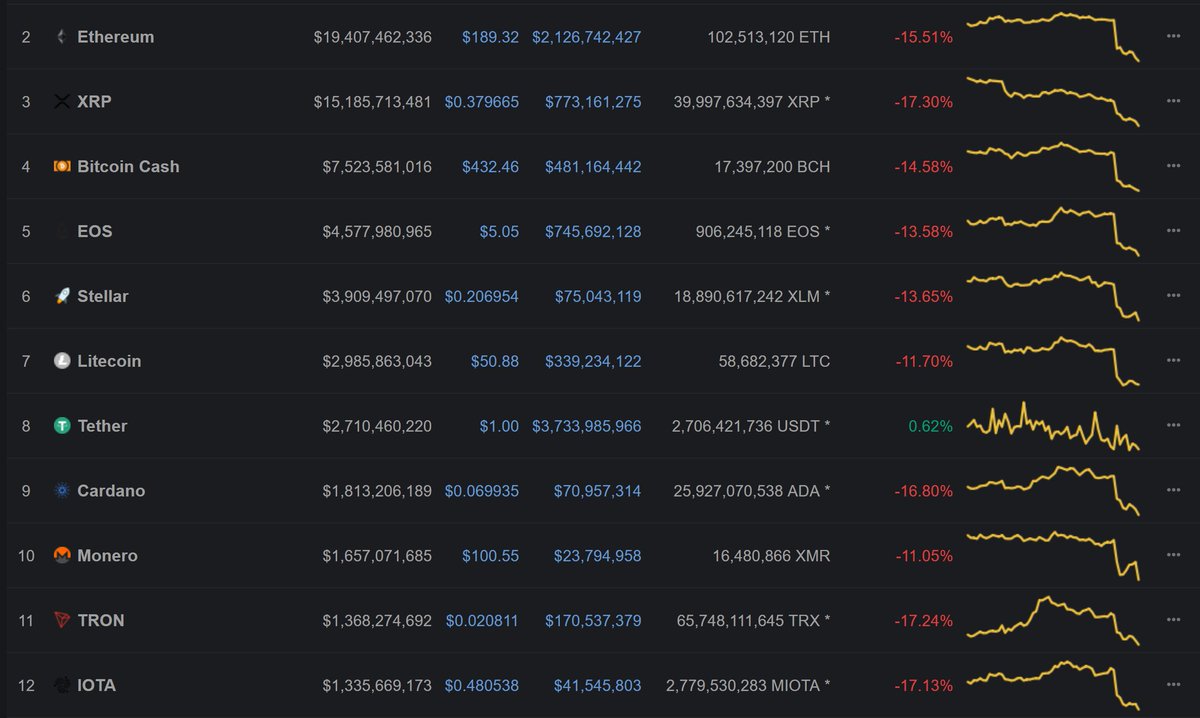Select XRP change value -17.30%
1200x718 pixels.
click(923, 102)
